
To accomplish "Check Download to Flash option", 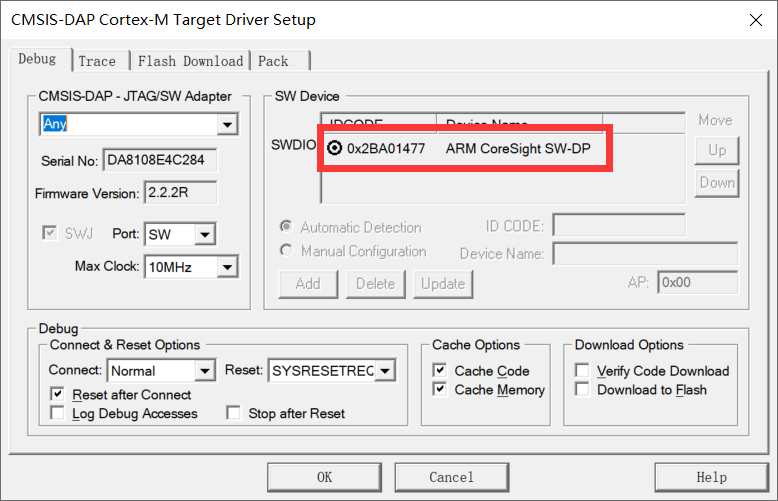I will click(x=583, y=390).
